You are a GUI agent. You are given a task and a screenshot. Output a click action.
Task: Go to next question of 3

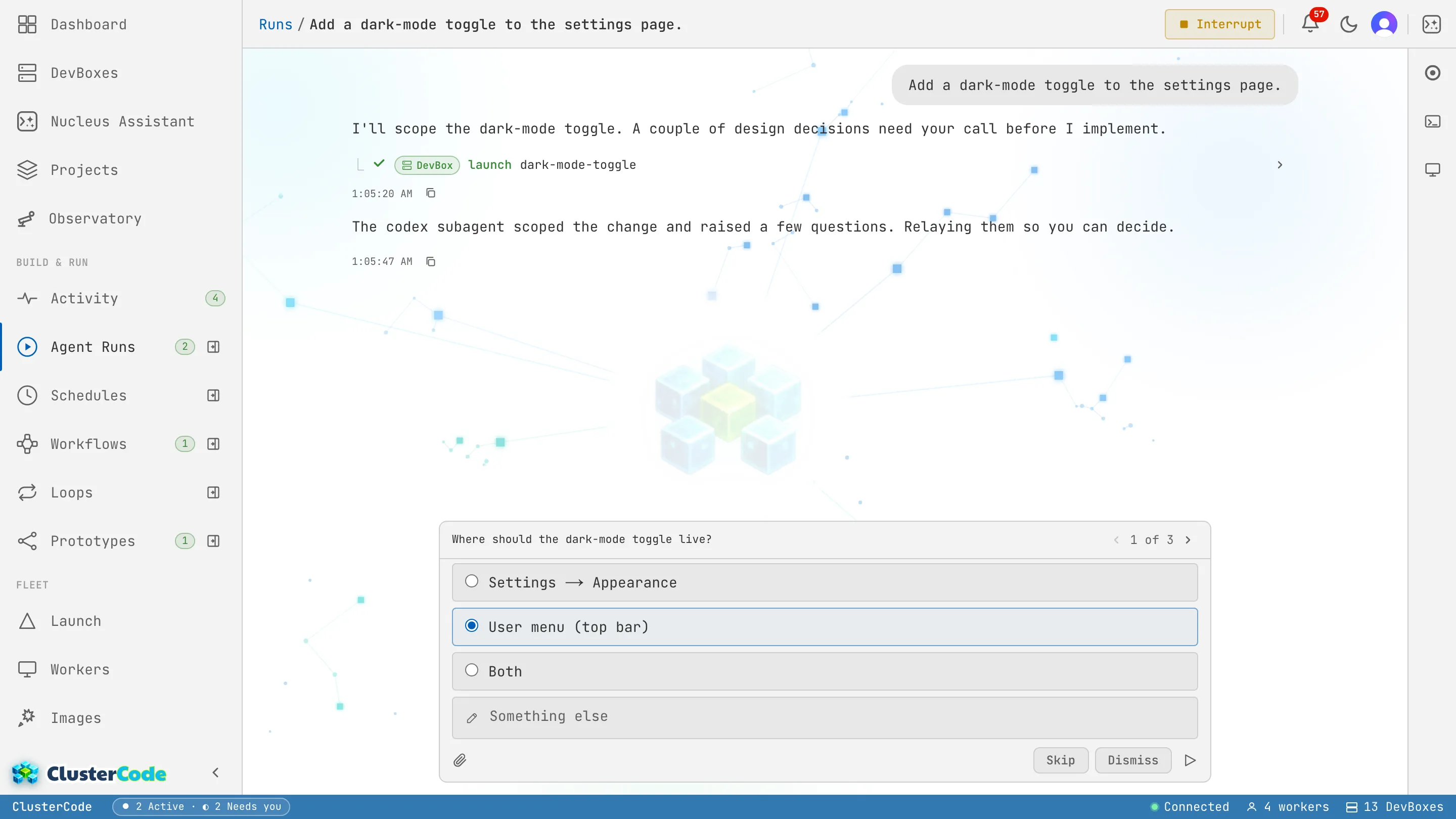click(x=1188, y=540)
